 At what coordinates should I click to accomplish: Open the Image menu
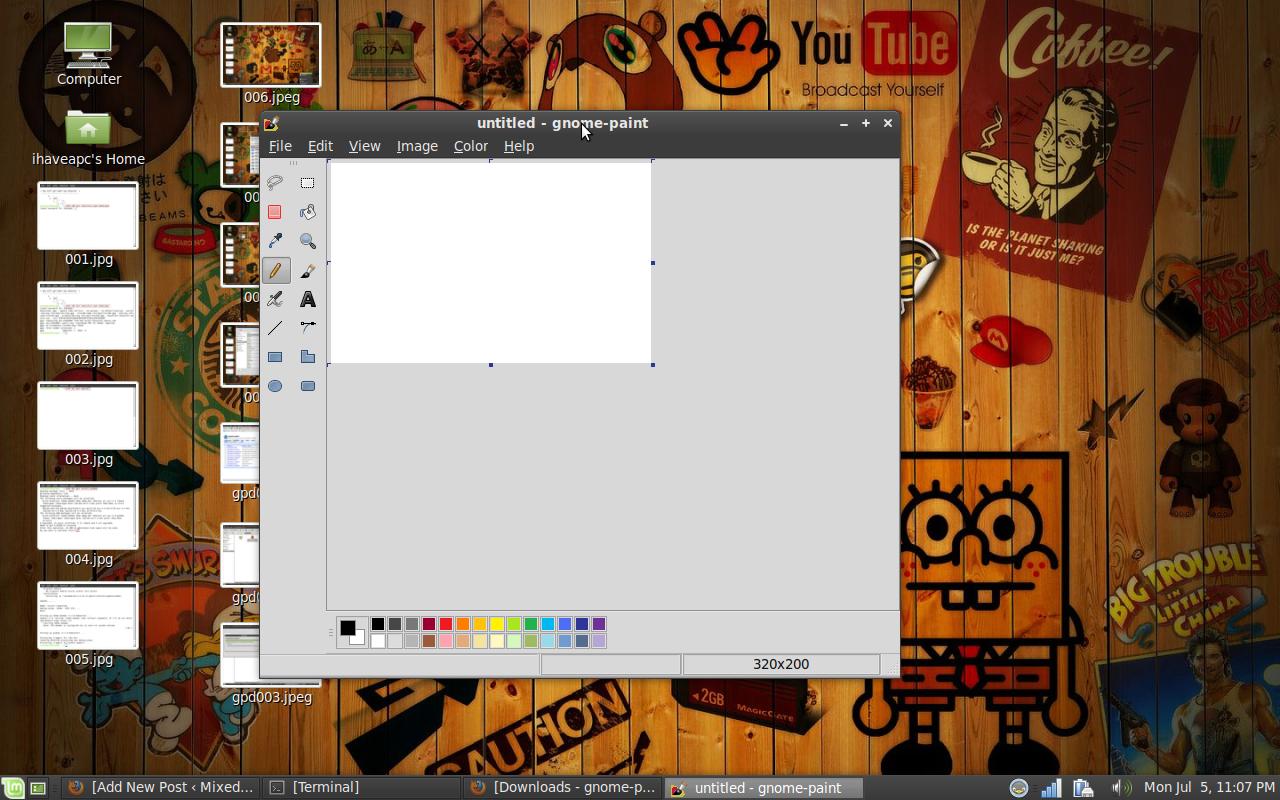pyautogui.click(x=417, y=146)
